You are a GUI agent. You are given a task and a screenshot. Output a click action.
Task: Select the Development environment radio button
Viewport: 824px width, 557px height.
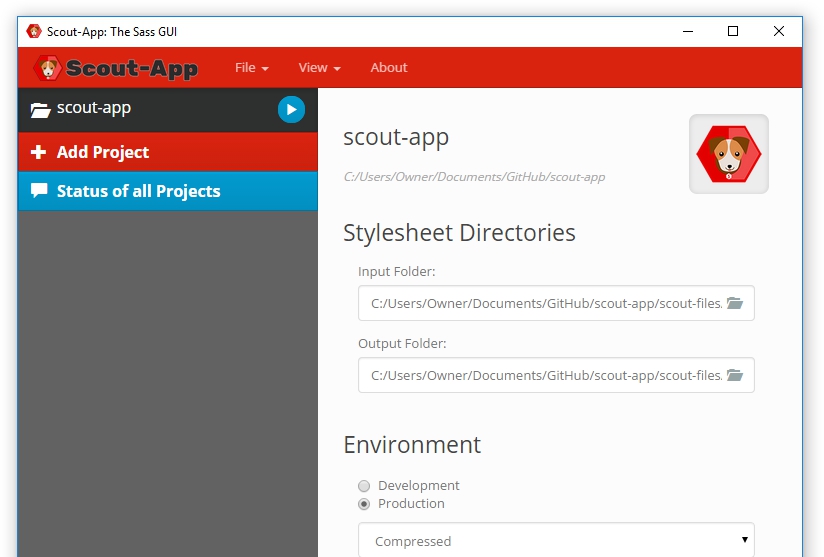(364, 486)
